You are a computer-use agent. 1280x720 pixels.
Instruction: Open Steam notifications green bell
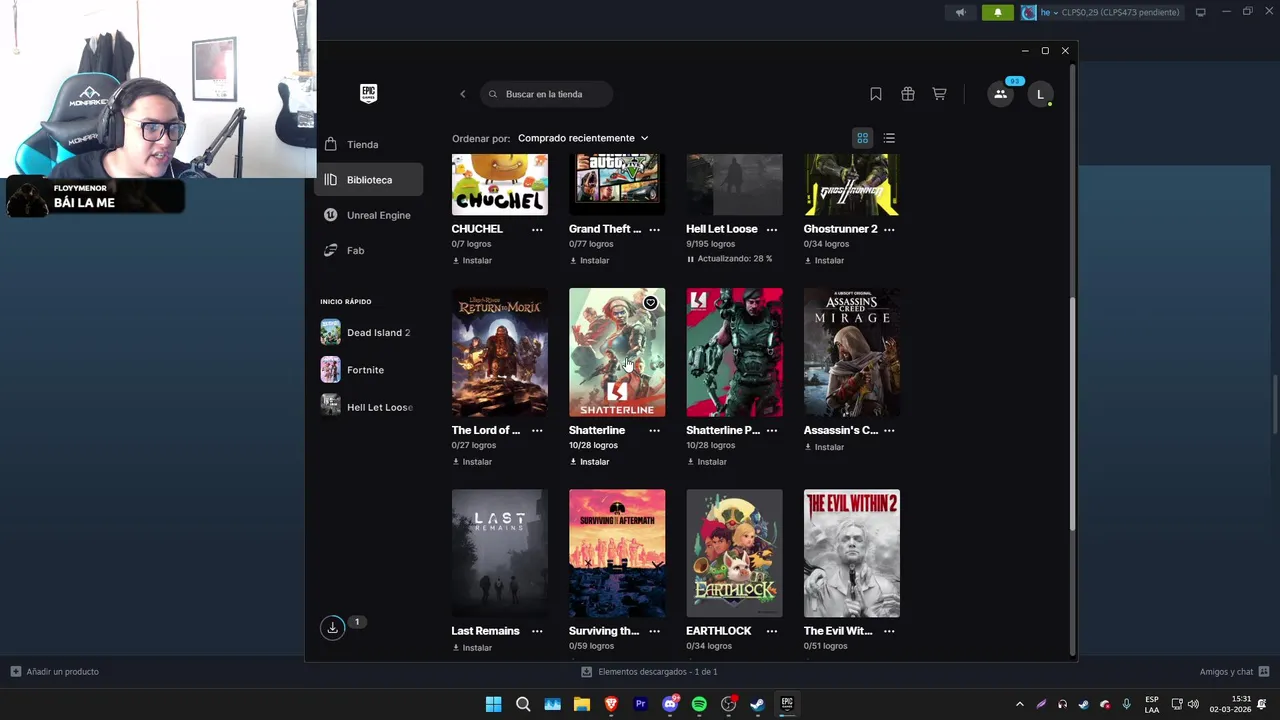(997, 12)
